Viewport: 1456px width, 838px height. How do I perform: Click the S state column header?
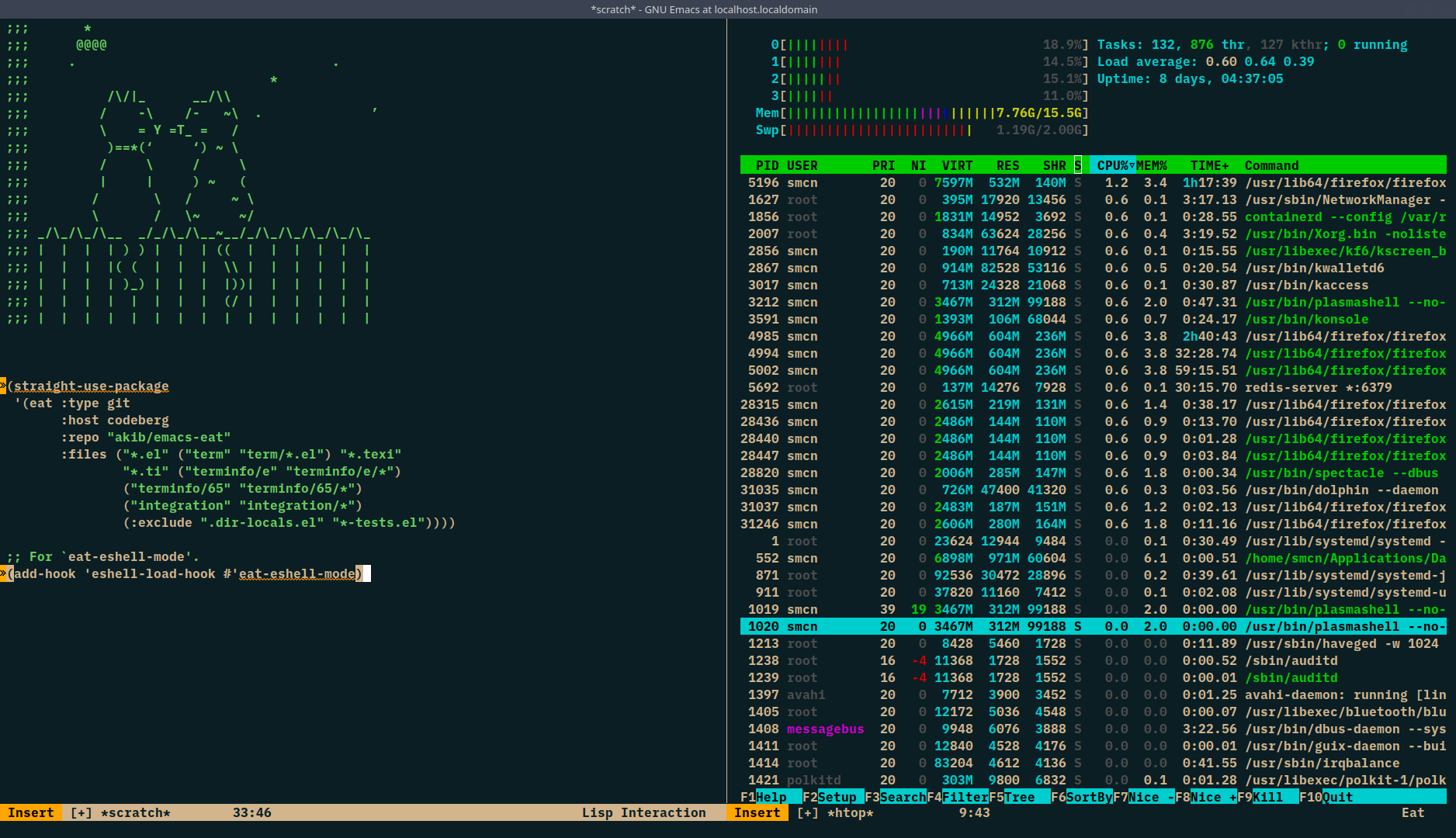[1078, 165]
